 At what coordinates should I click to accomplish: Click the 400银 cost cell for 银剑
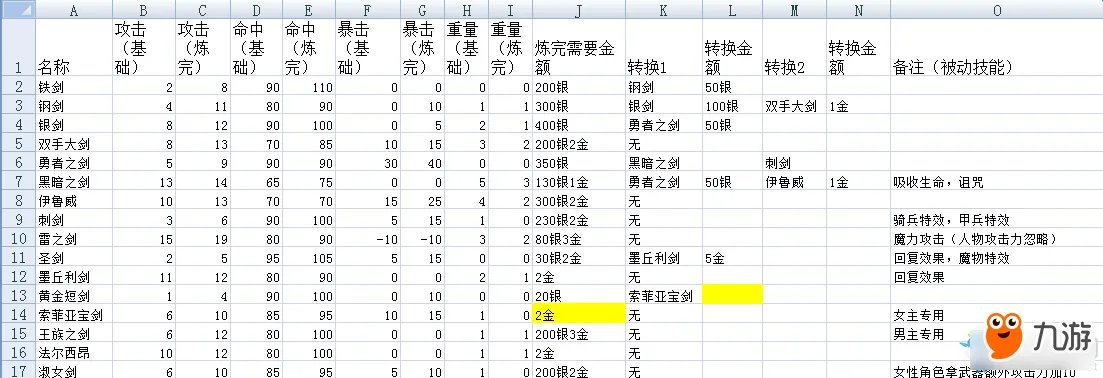click(x=578, y=126)
